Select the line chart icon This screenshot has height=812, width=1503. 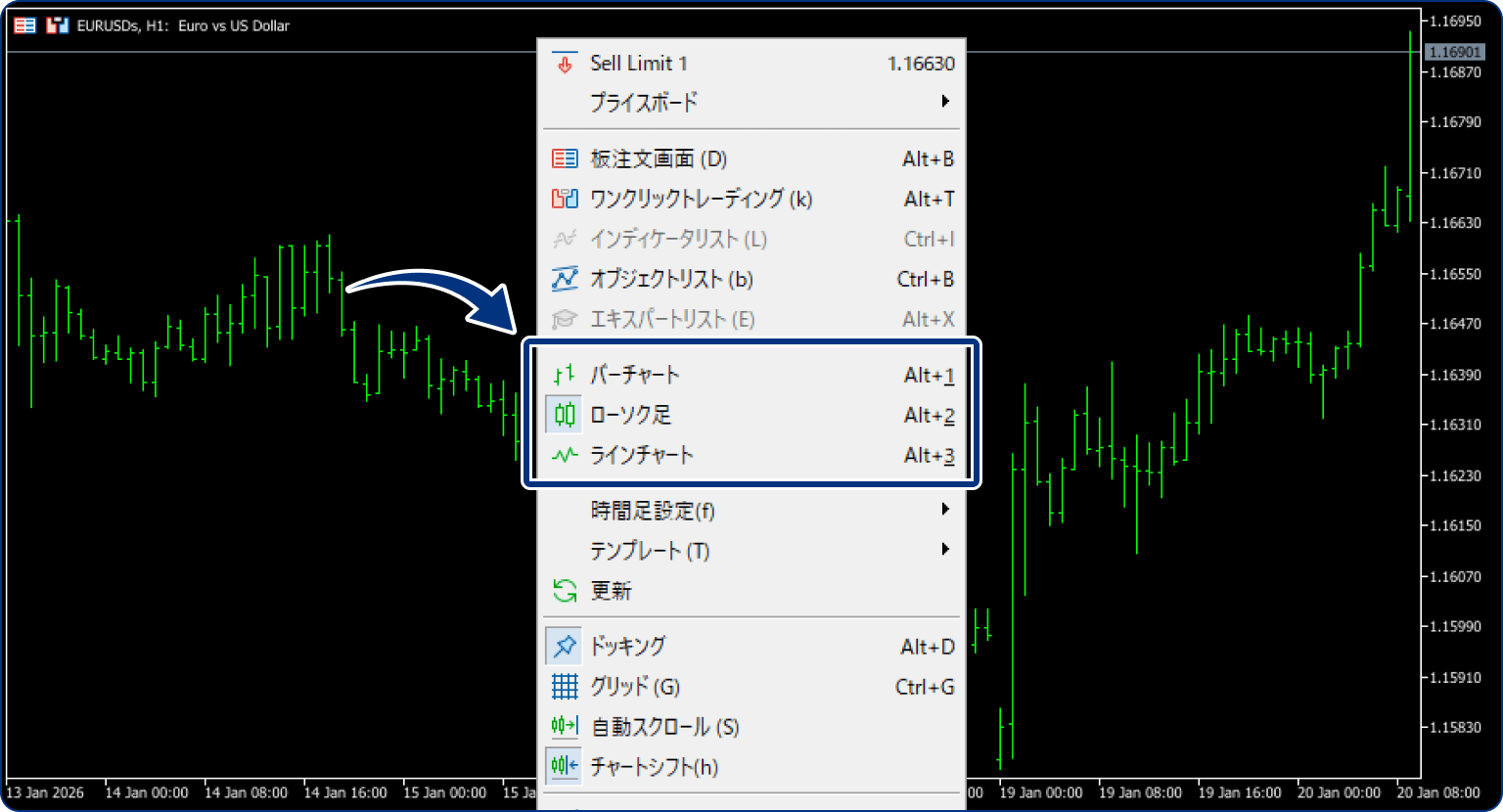click(x=564, y=455)
